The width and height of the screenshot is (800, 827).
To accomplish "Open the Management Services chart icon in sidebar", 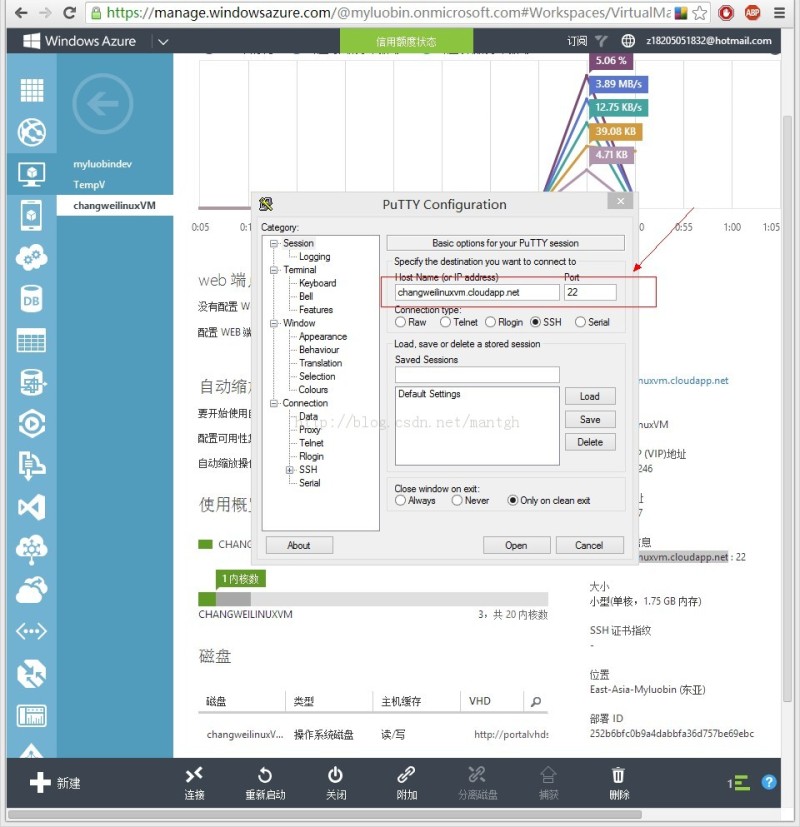I will pyautogui.click(x=32, y=716).
